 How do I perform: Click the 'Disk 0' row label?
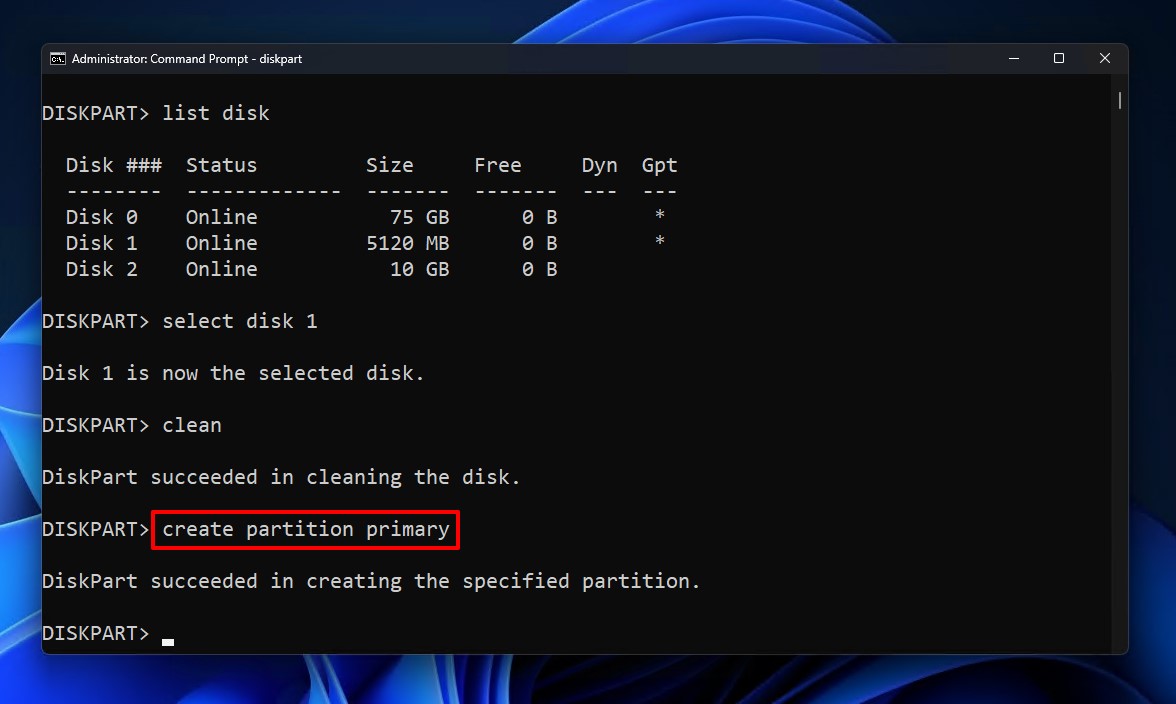(101, 217)
